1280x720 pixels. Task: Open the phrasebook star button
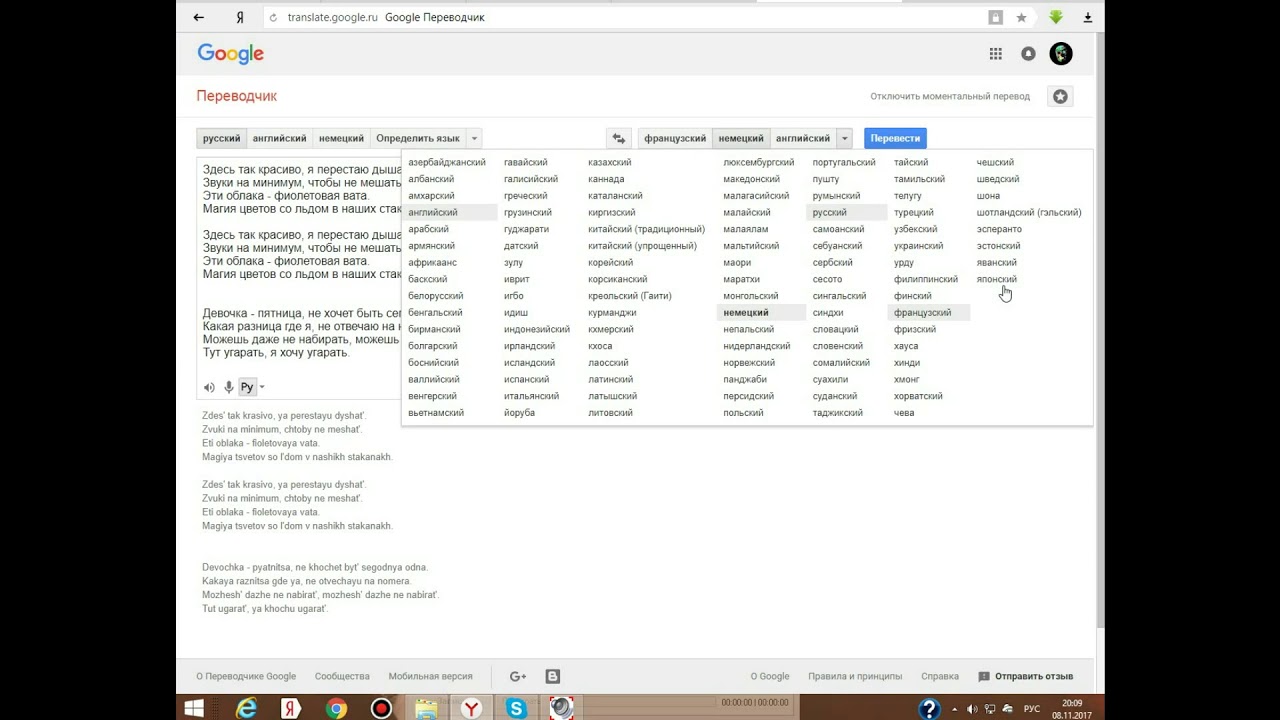[x=1060, y=97]
